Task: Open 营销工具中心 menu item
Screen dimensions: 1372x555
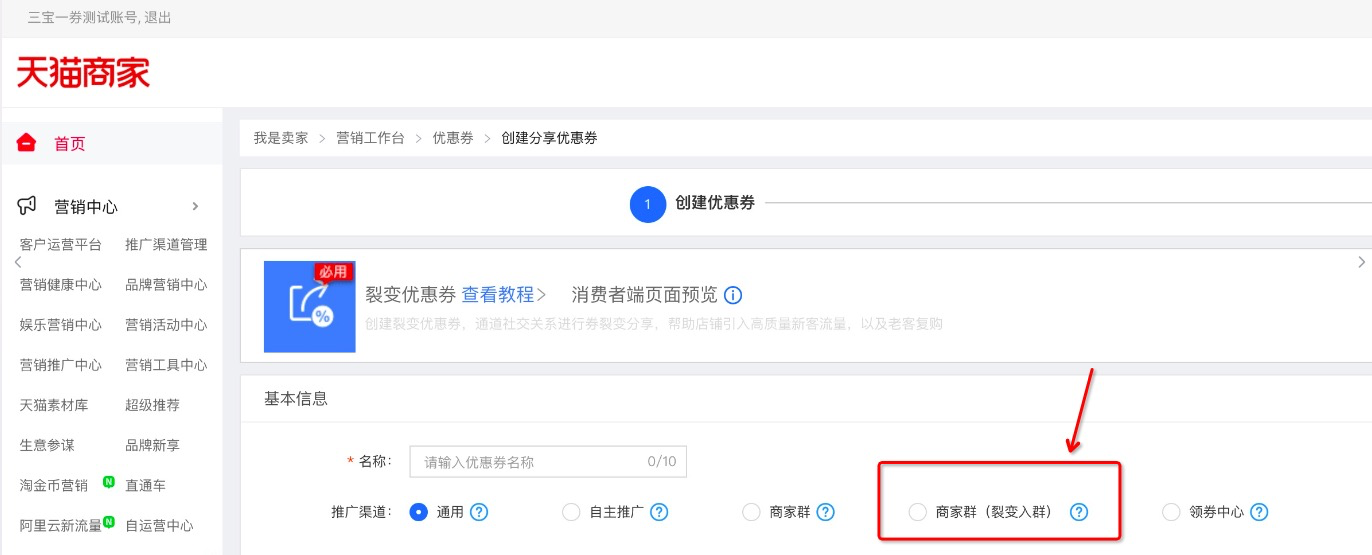Action: pyautogui.click(x=166, y=365)
